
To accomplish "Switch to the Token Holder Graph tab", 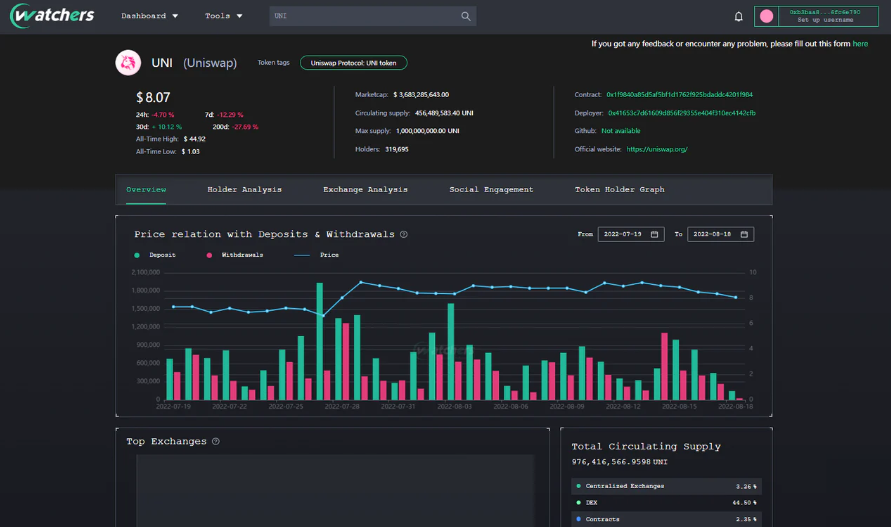I will click(619, 189).
